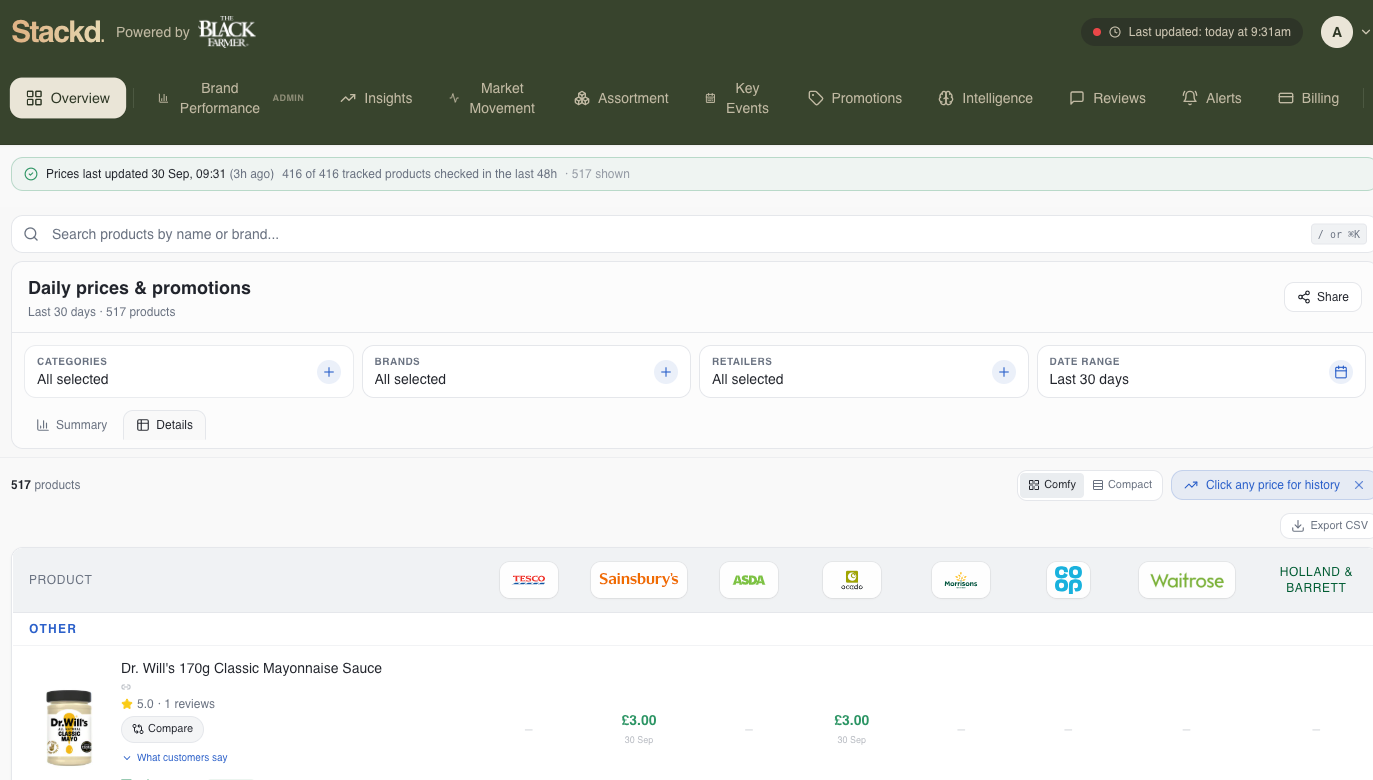Click The Black Farmer logo
This screenshot has width=1373, height=780.
tap(227, 32)
